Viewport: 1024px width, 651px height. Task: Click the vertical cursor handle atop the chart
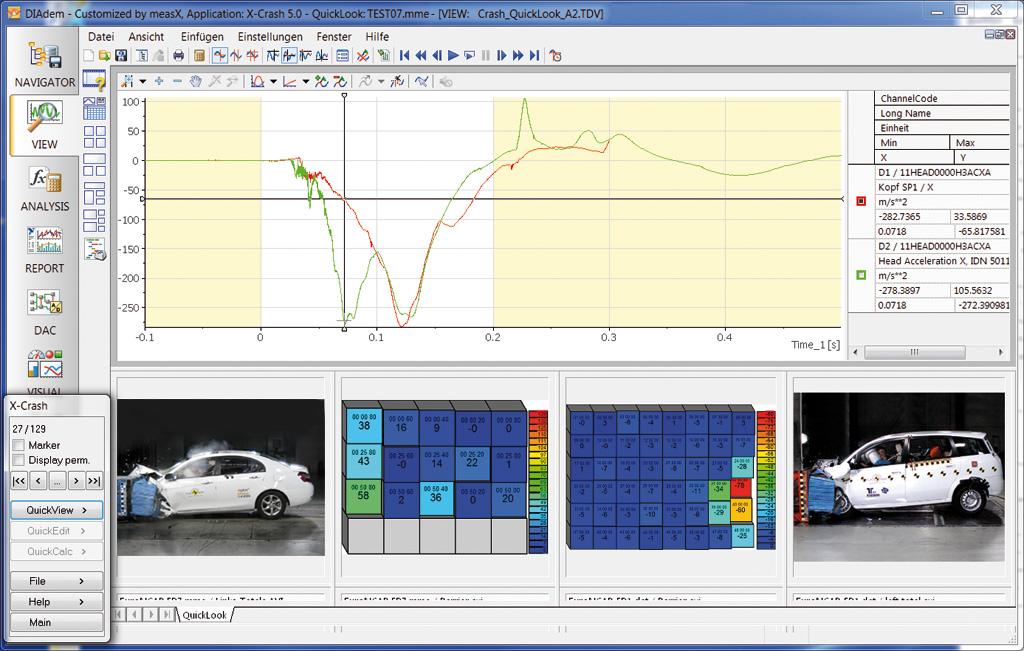(x=344, y=95)
